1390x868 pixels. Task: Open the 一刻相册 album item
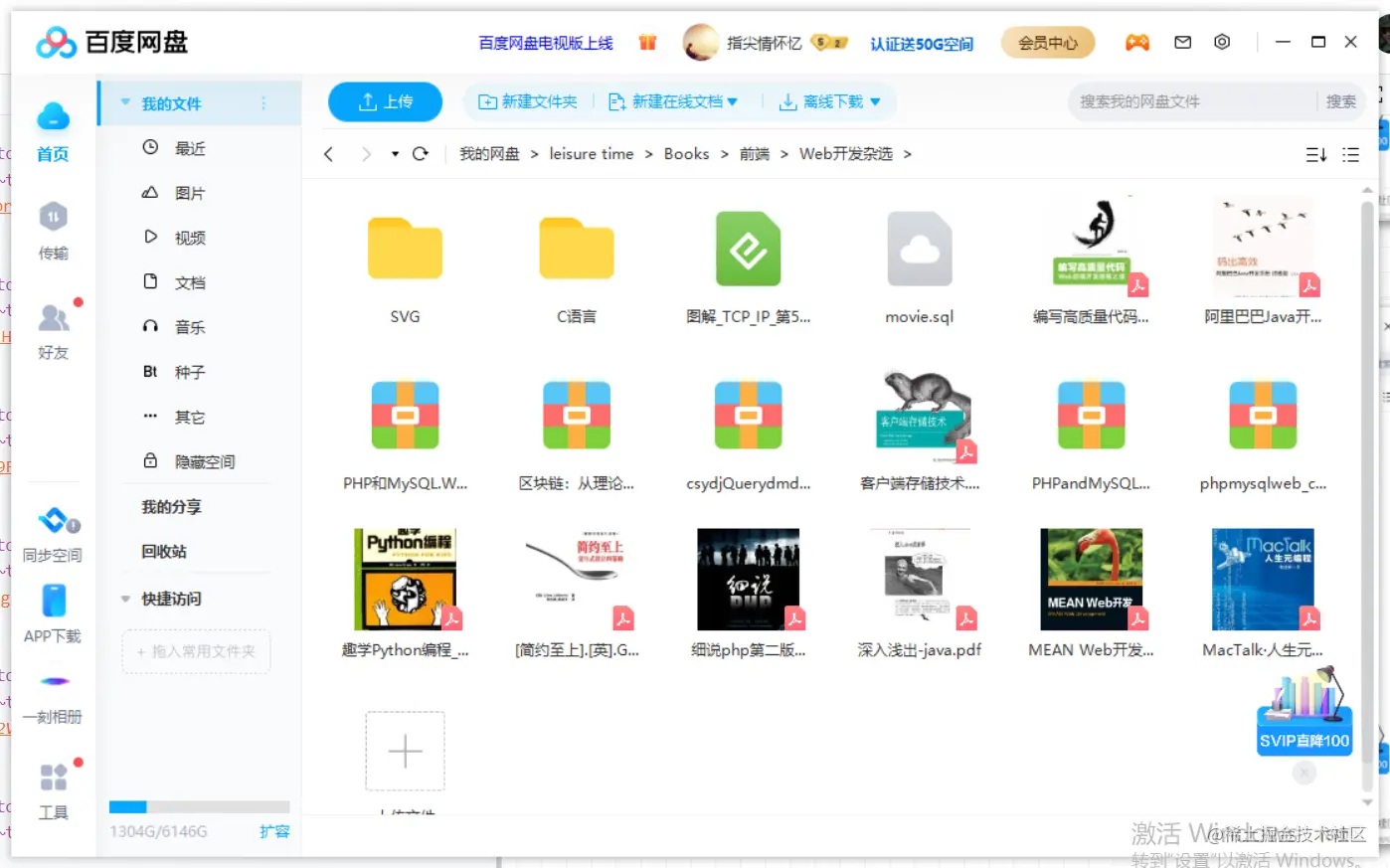tap(53, 698)
